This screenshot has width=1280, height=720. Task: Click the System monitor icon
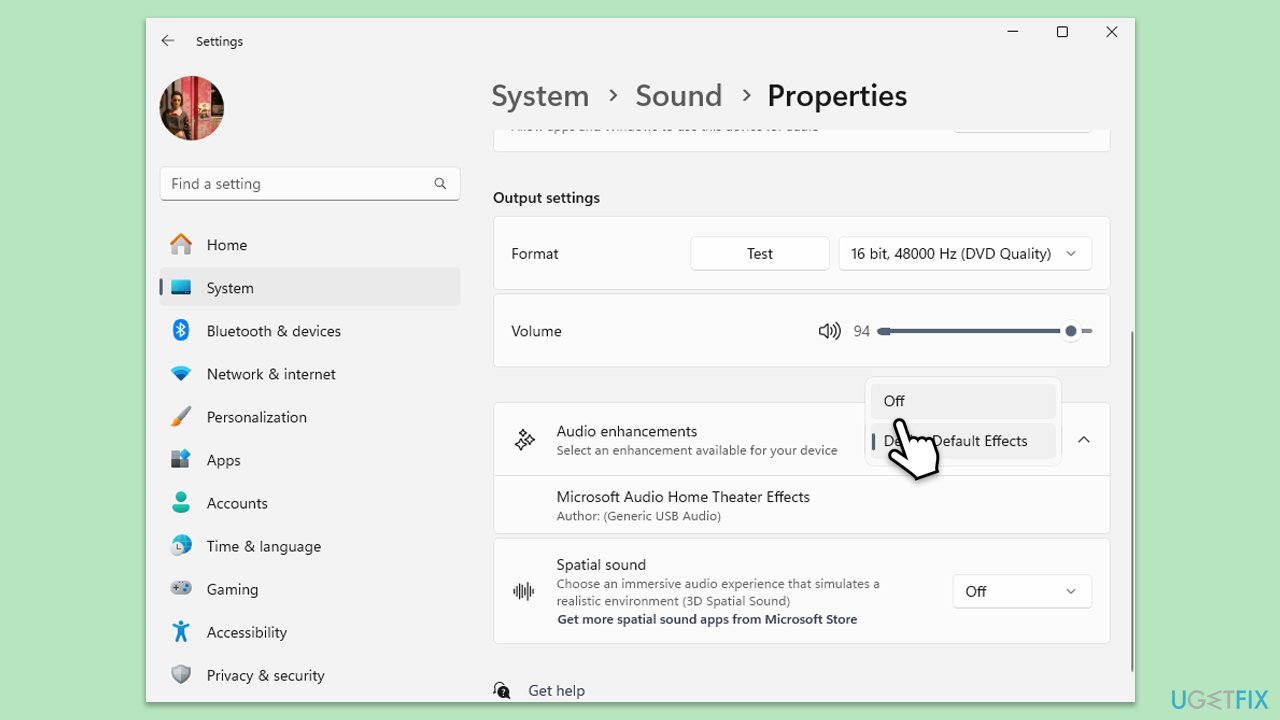pyautogui.click(x=181, y=288)
